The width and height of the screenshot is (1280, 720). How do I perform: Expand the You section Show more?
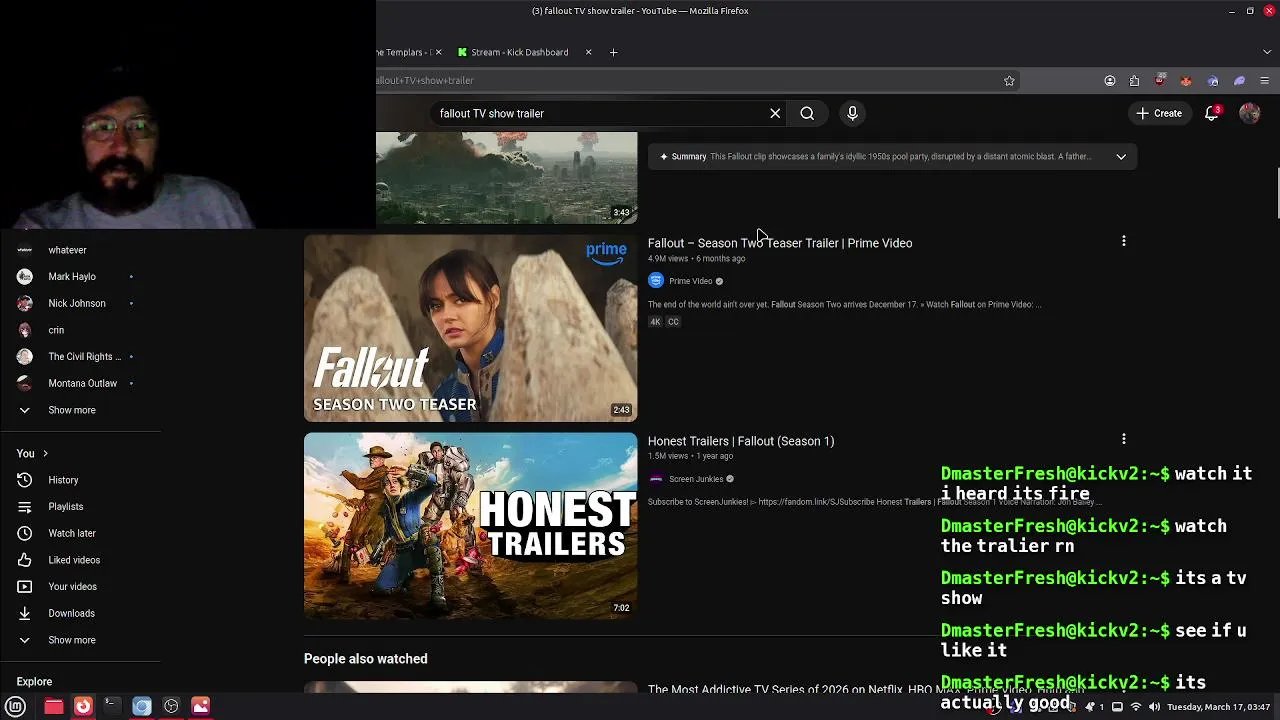click(x=72, y=640)
